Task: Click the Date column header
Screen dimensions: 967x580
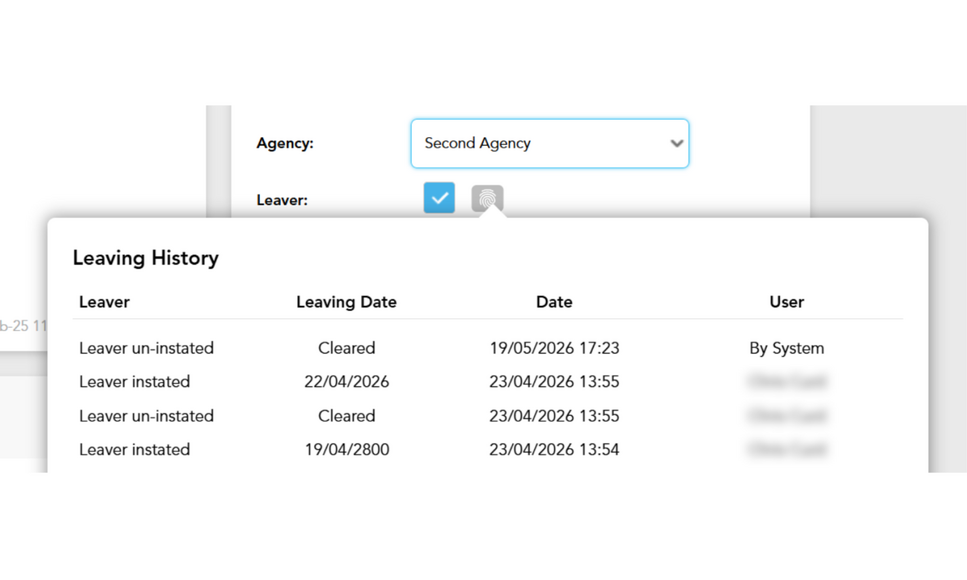Action: pyautogui.click(x=554, y=302)
